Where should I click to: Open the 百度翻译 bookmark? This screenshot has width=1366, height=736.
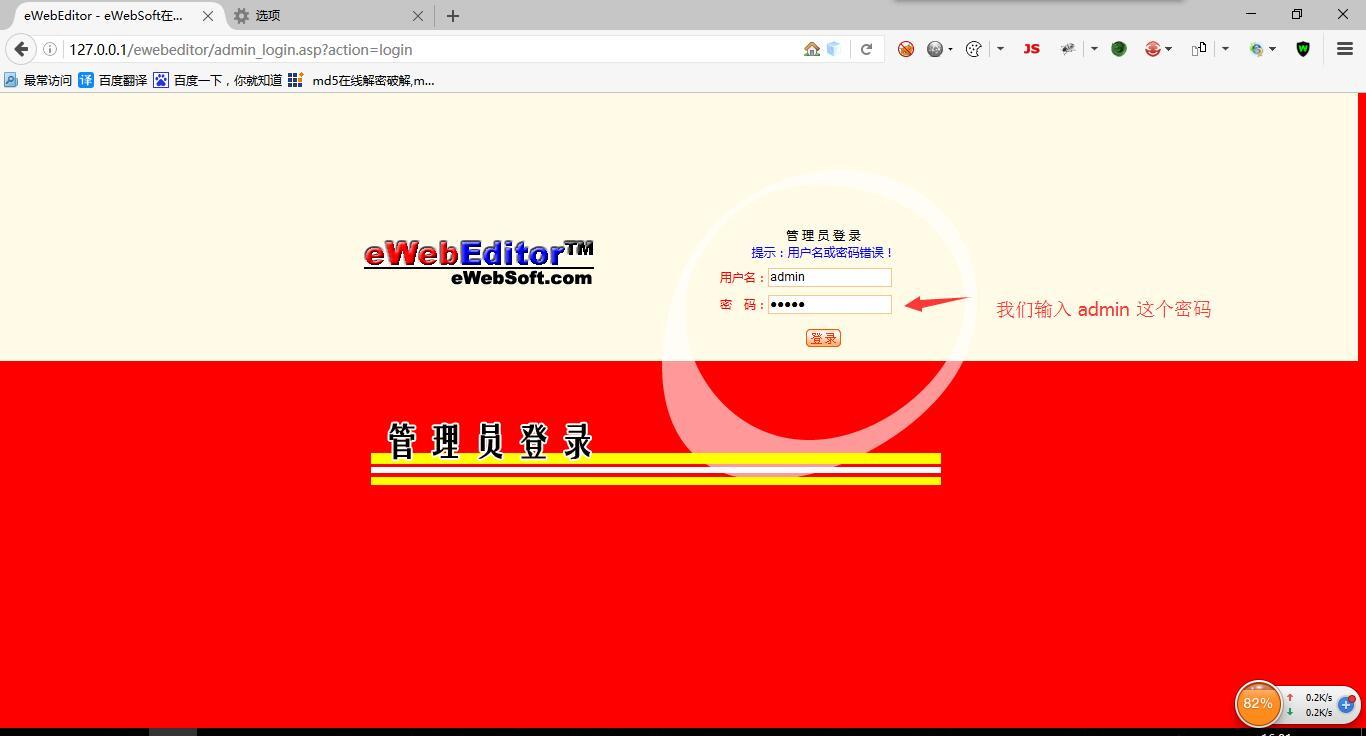point(113,80)
